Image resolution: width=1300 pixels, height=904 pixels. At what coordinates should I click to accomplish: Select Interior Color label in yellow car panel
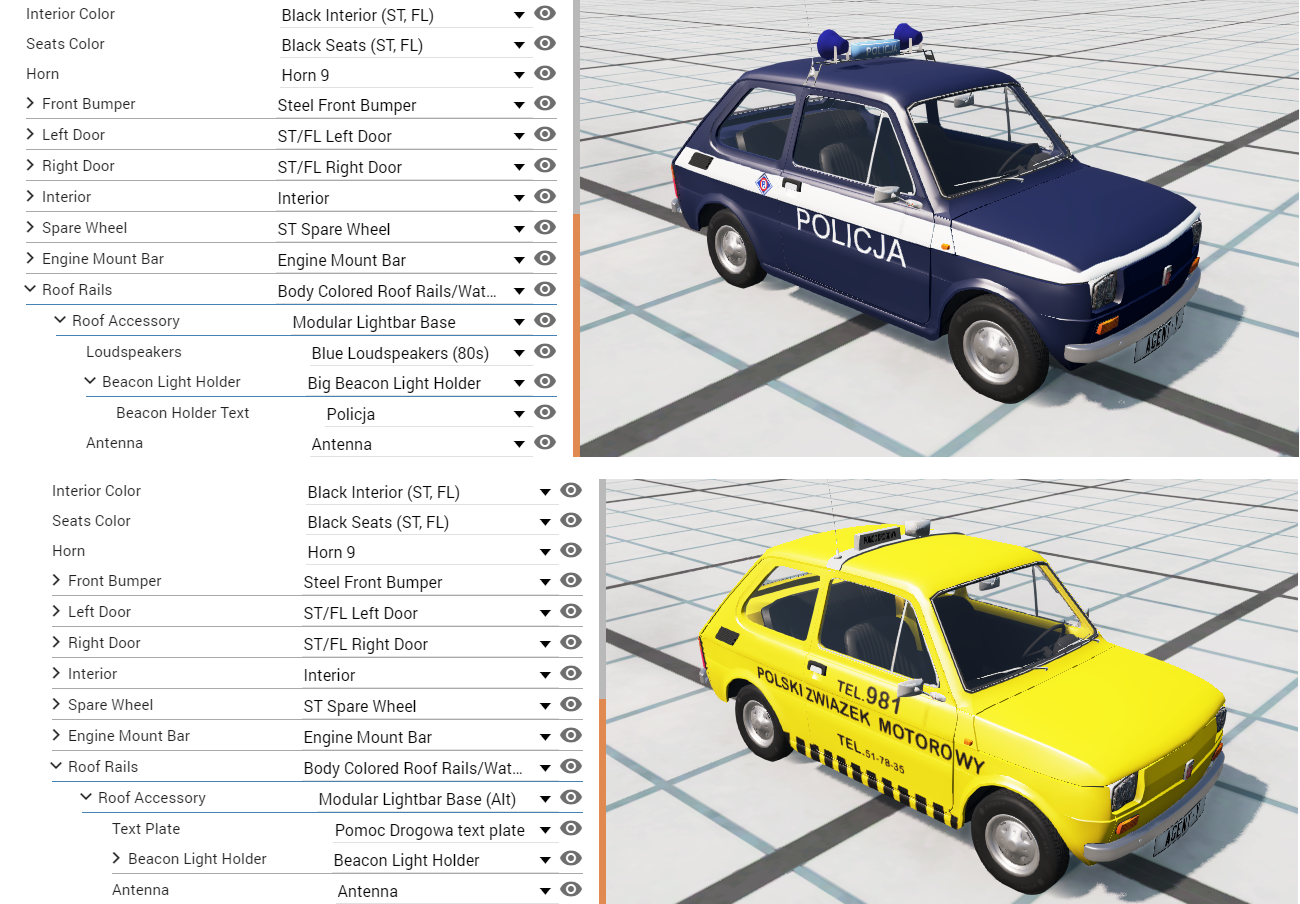pos(96,491)
